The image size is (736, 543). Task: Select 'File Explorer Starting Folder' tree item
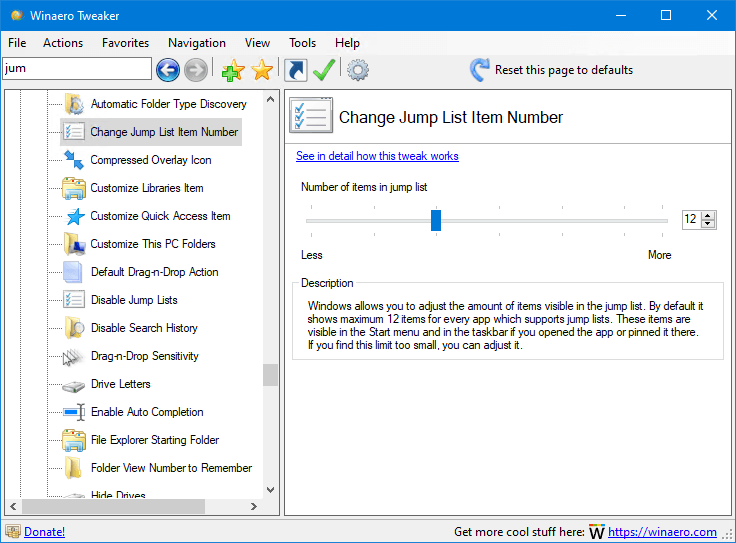click(155, 440)
